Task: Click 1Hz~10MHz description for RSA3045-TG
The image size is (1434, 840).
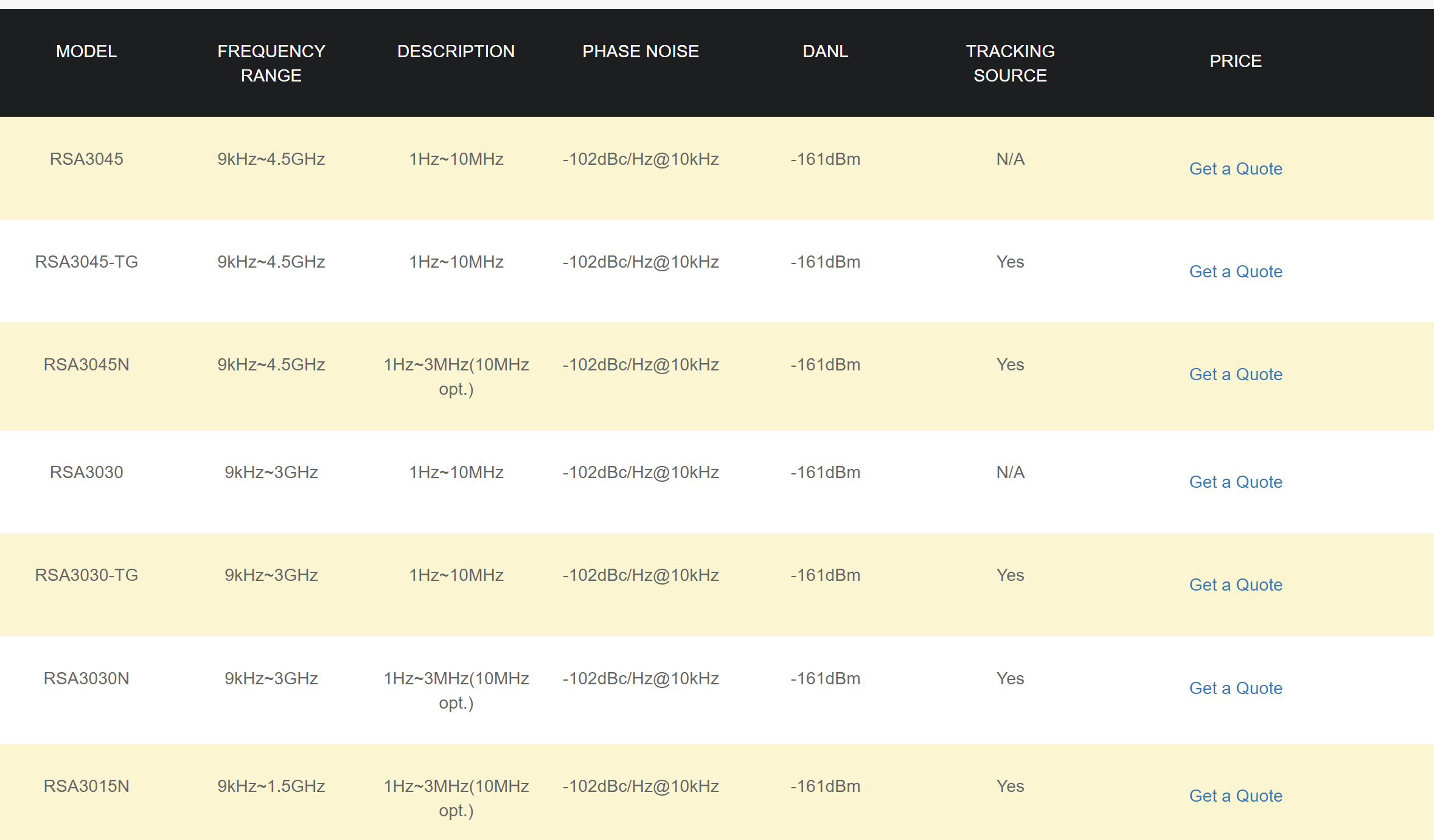Action: [x=456, y=262]
